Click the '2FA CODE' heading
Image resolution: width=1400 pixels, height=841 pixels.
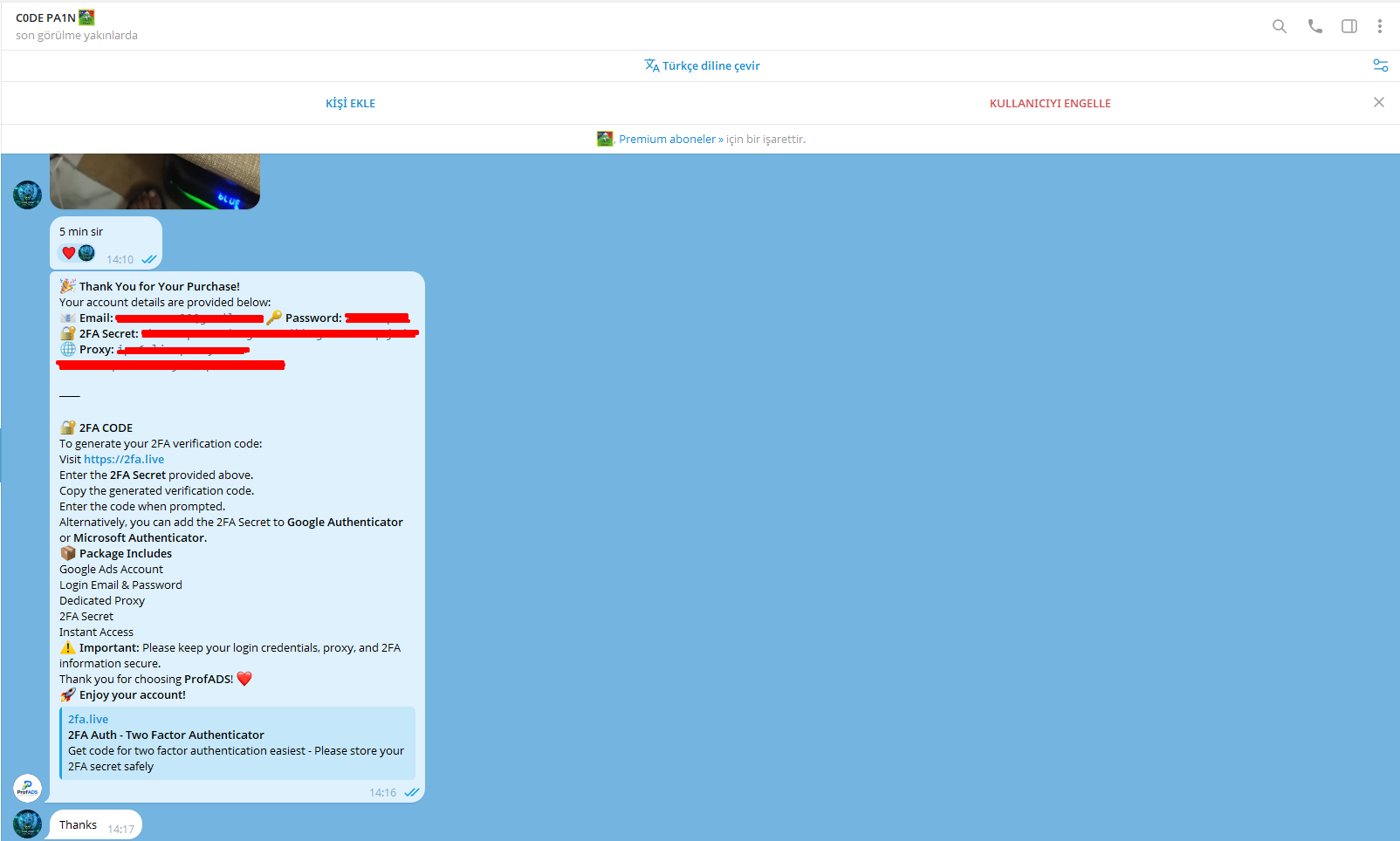[106, 427]
